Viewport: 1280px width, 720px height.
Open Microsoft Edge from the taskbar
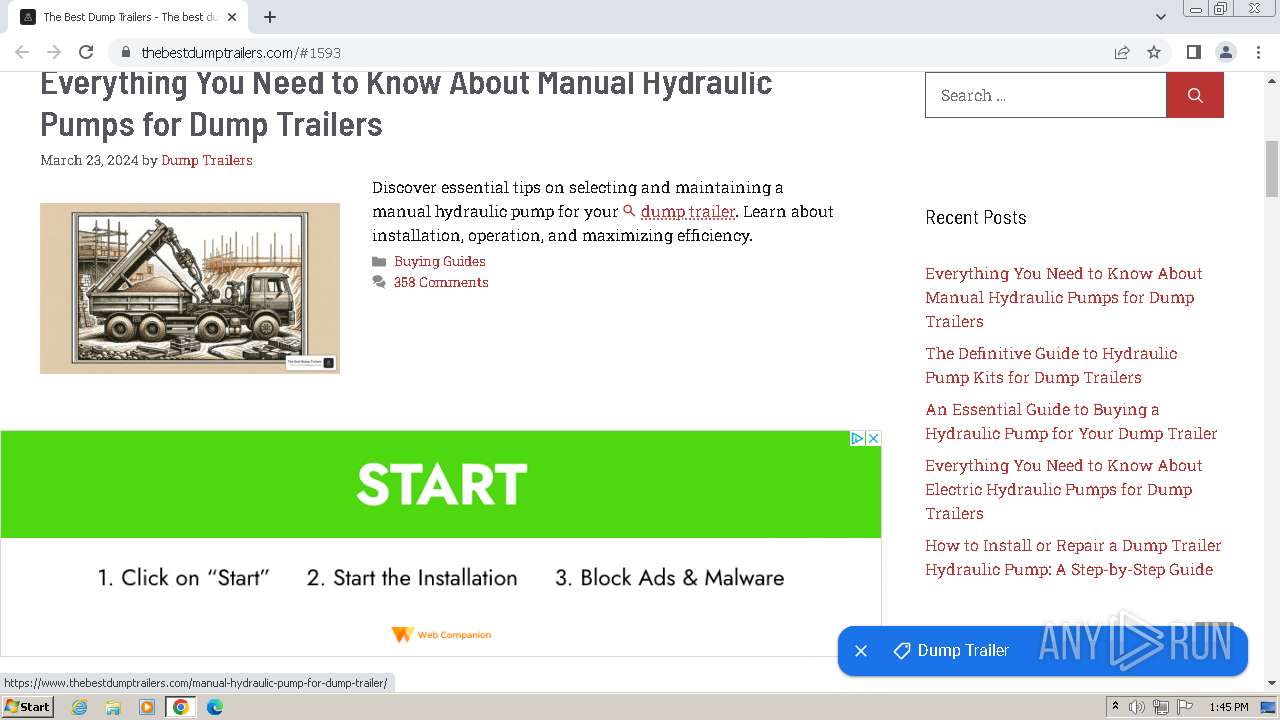pos(215,707)
